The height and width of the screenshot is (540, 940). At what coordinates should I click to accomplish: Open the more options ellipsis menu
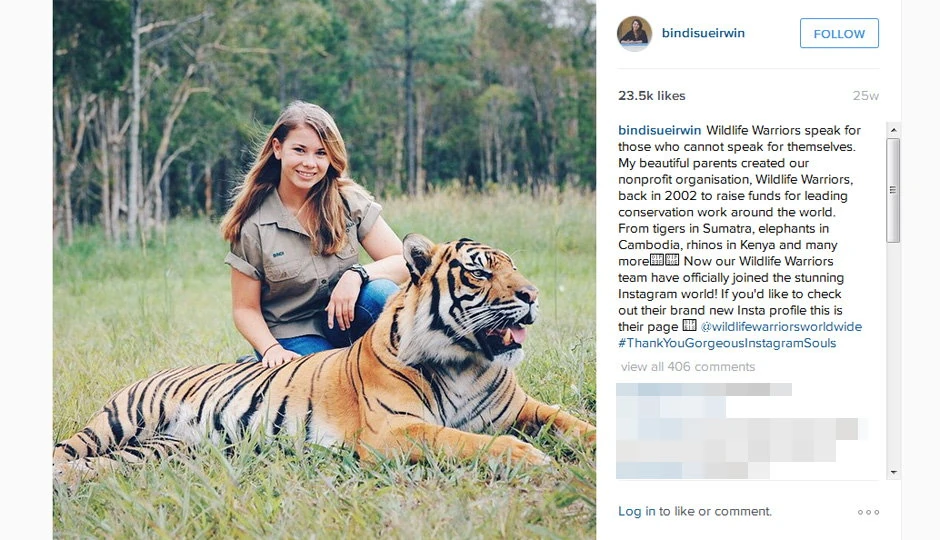tap(868, 512)
